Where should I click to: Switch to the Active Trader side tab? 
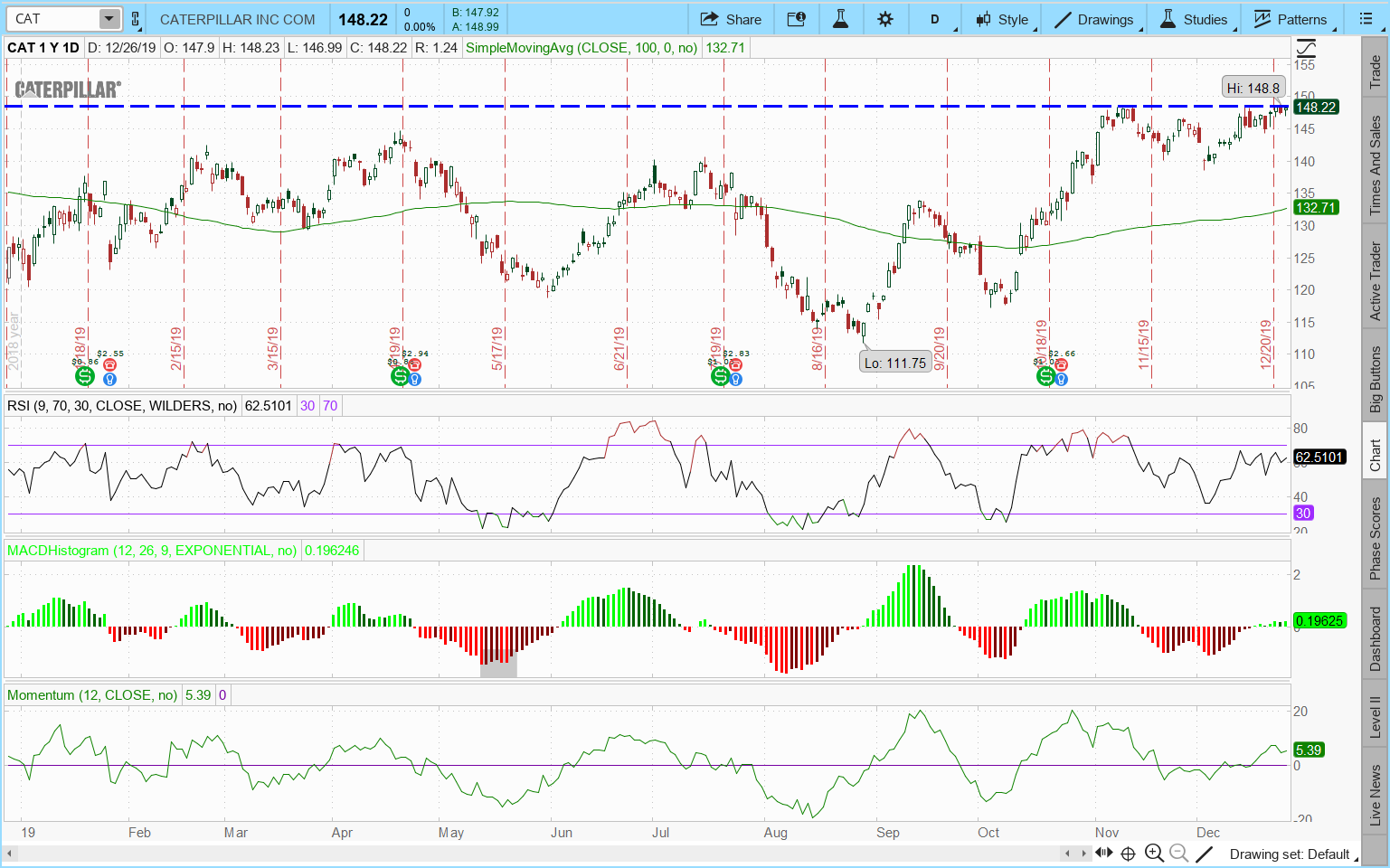point(1375,281)
